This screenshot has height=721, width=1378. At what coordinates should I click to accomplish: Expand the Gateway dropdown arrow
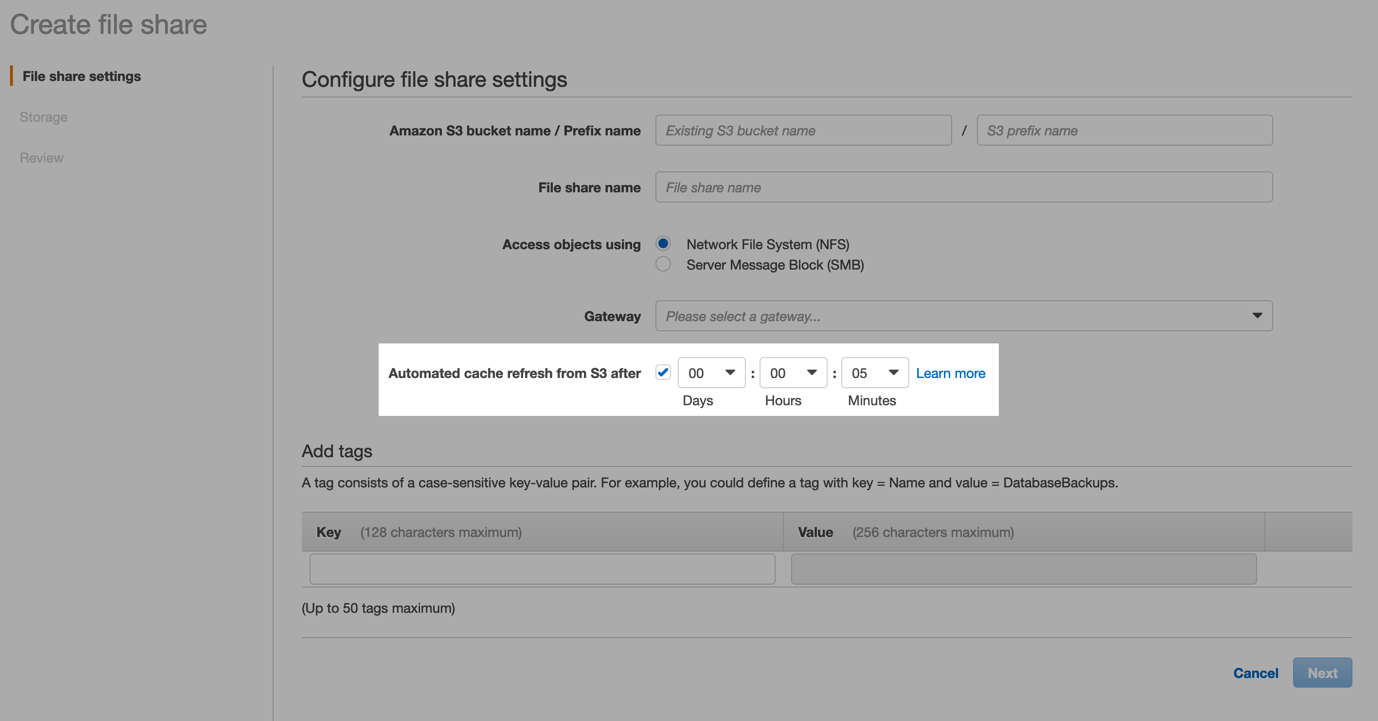click(1256, 315)
